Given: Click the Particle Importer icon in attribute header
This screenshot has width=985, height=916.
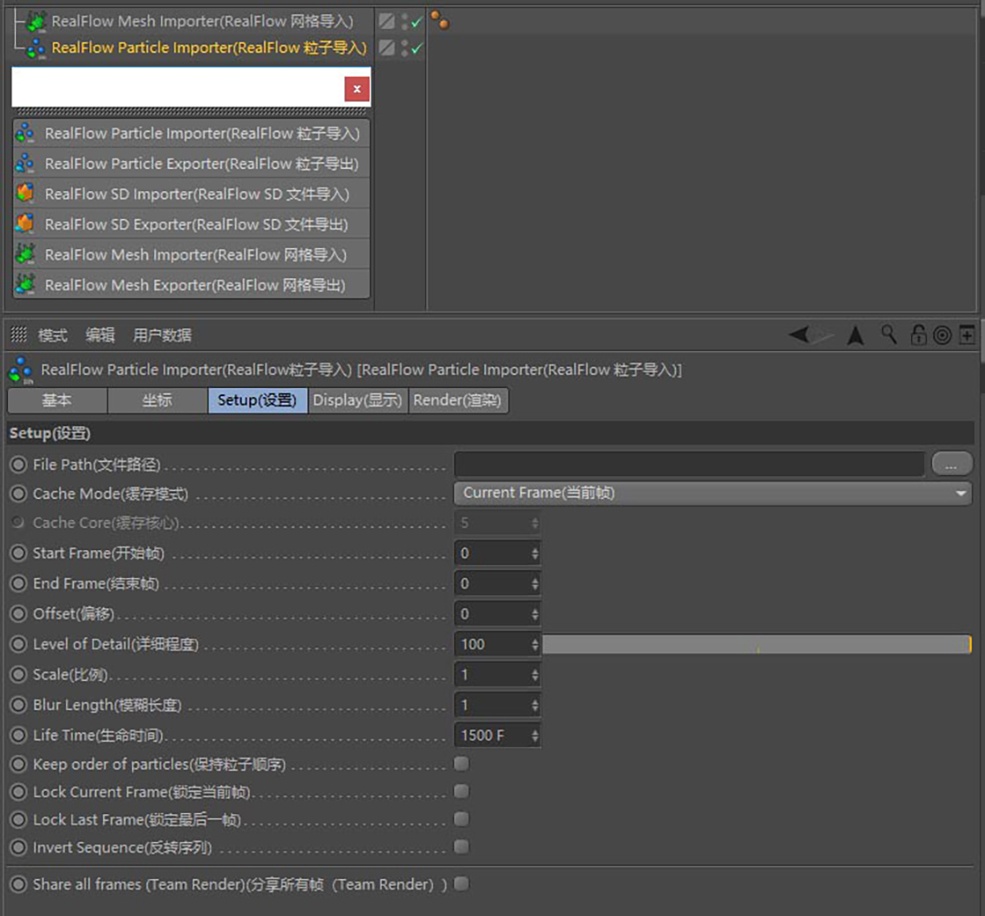Looking at the screenshot, I should point(21,370).
